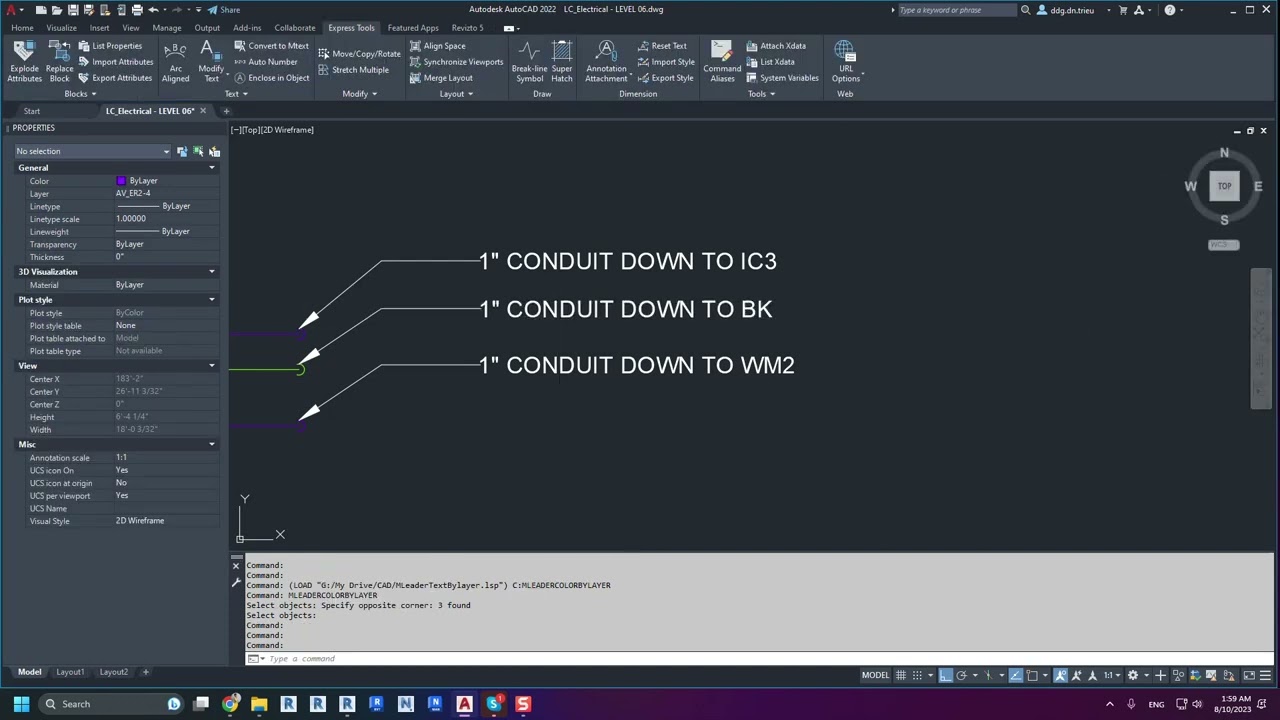Screen dimensions: 1280x720
Task: Click the Share button
Action: coord(224,10)
